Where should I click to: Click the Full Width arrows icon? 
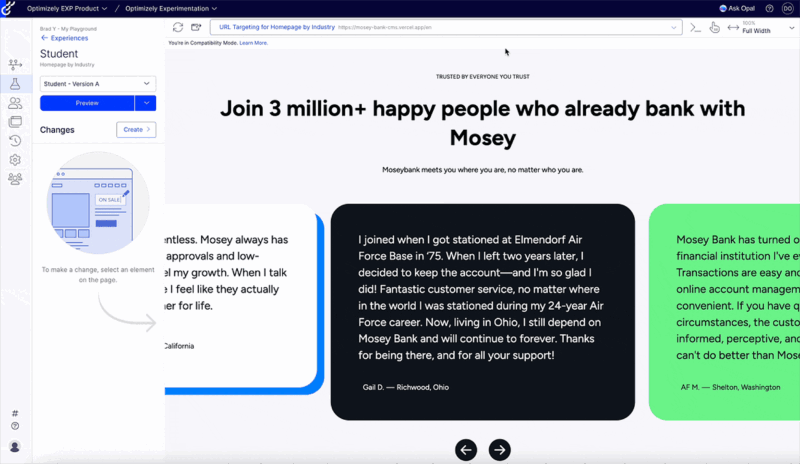click(x=733, y=28)
